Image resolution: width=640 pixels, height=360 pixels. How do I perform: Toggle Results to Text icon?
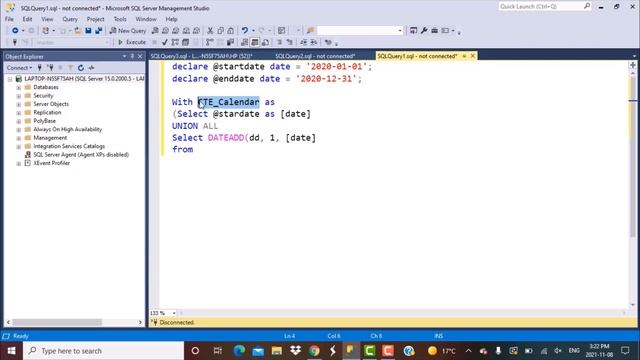(x=244, y=42)
